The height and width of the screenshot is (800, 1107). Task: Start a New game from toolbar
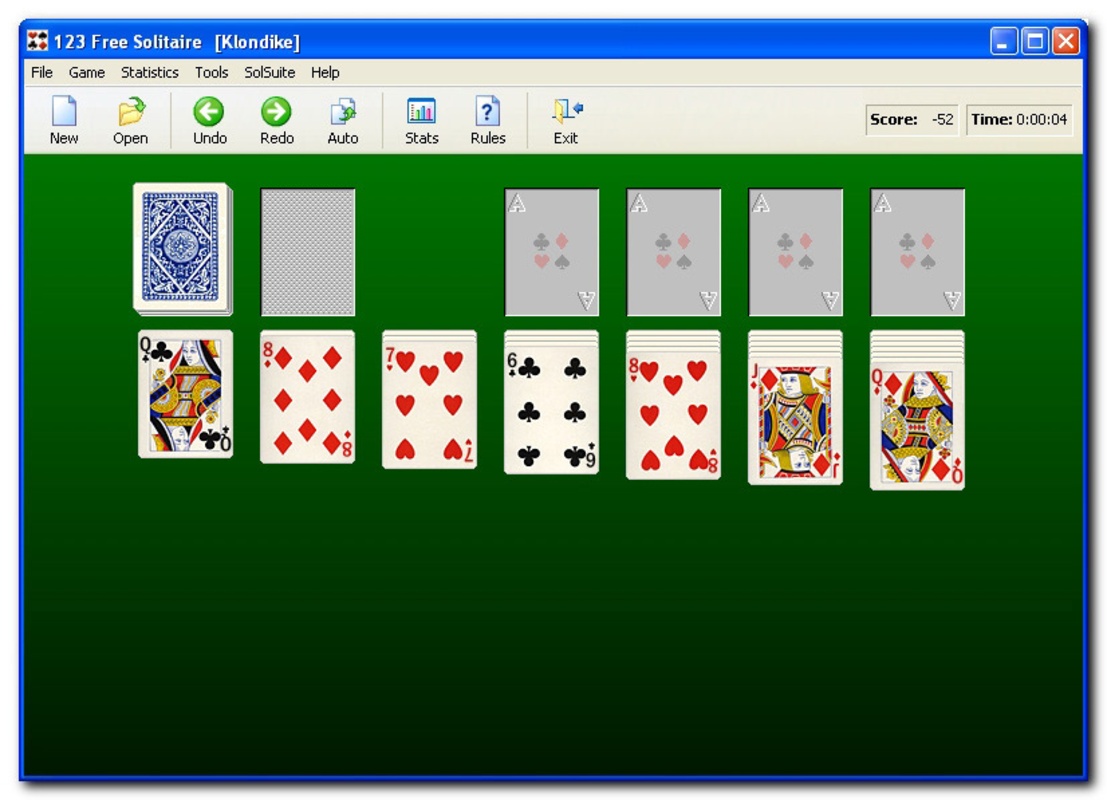pyautogui.click(x=64, y=120)
